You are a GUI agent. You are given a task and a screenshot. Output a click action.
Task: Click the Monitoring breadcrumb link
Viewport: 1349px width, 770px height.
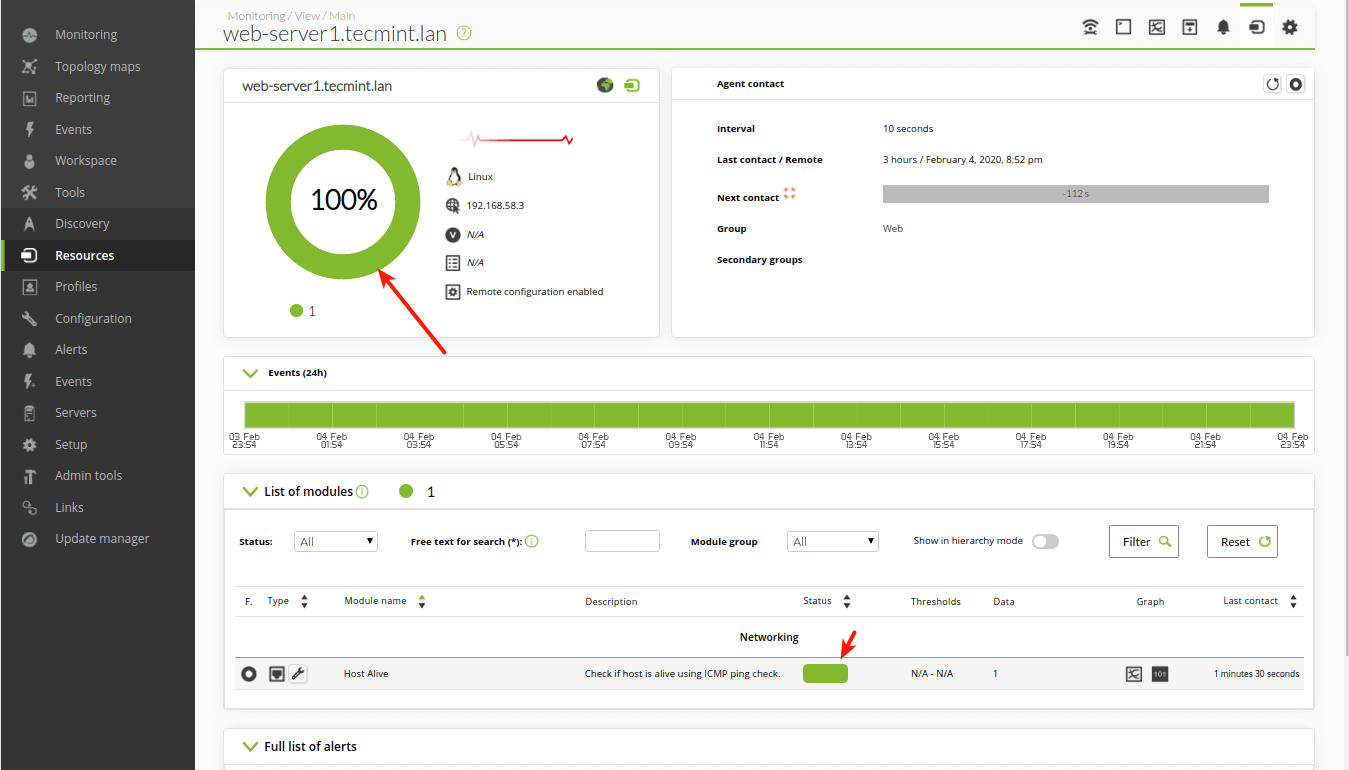[256, 16]
